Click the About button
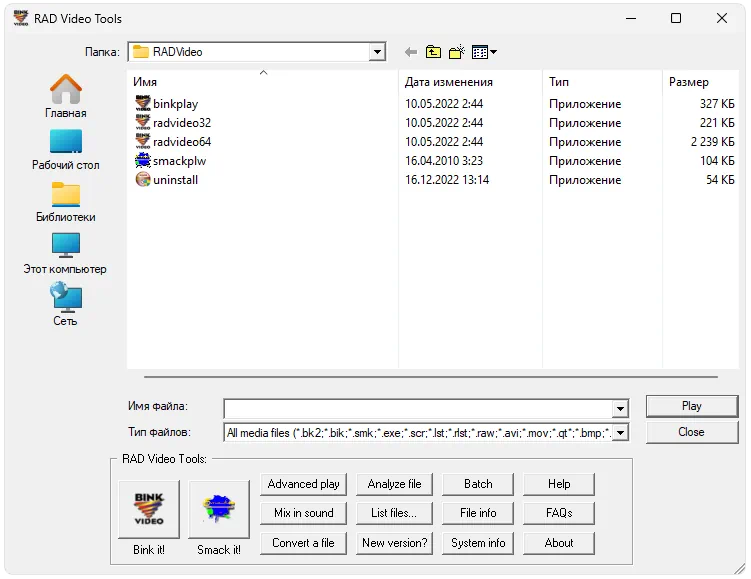 [x=559, y=543]
